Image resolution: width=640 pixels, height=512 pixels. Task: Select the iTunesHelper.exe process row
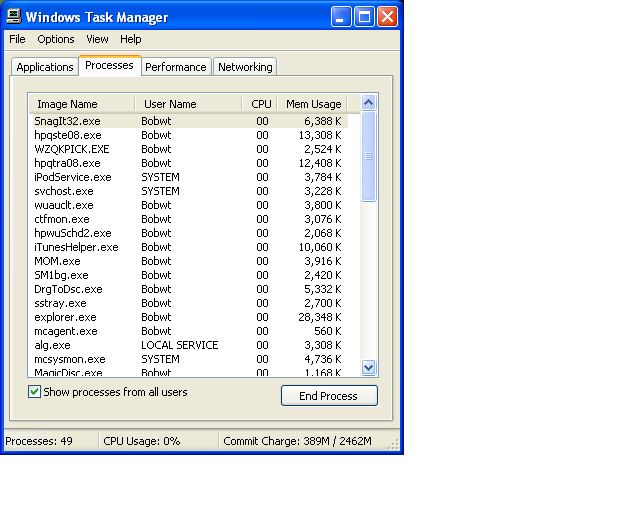(x=190, y=247)
